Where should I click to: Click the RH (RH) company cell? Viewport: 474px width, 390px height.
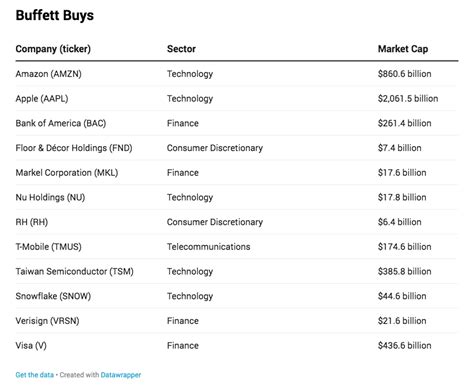[32, 222]
